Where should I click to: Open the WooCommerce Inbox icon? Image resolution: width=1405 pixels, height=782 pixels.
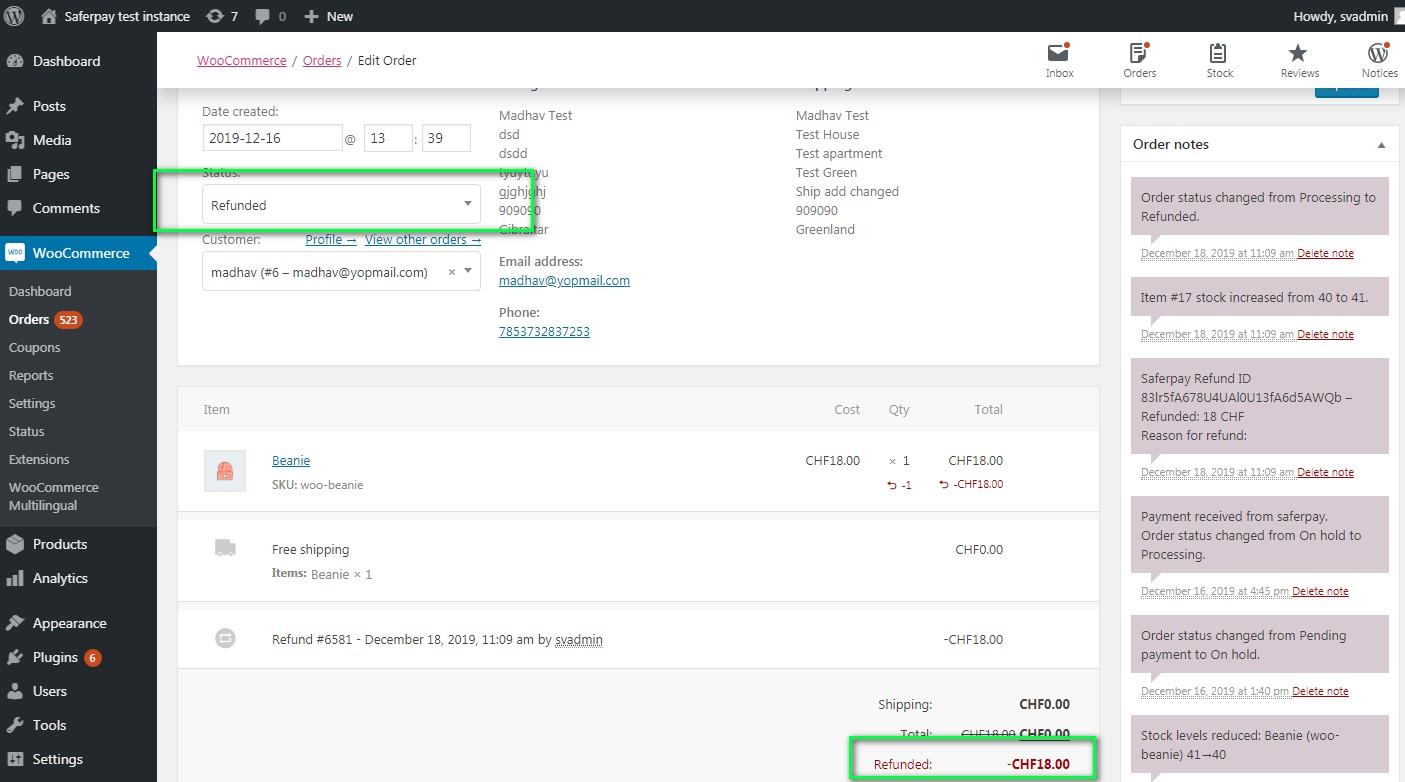click(x=1058, y=54)
